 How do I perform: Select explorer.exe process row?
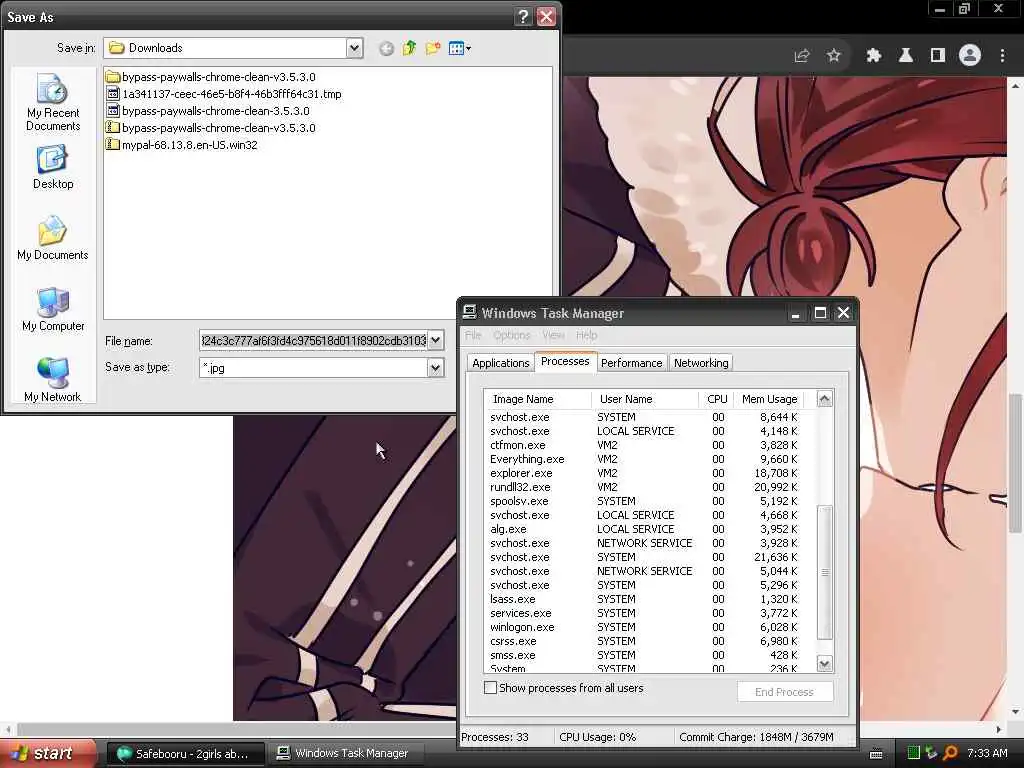643,473
